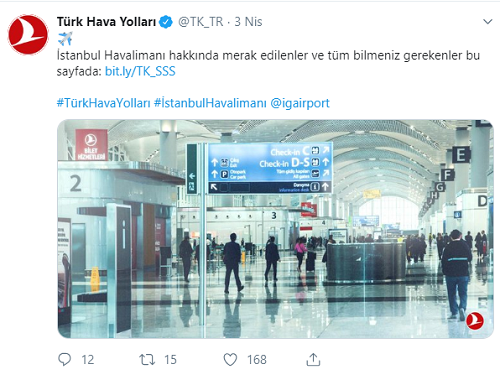
Task: Click the Turkish Airlines logo watermark on photo
Action: point(475,321)
